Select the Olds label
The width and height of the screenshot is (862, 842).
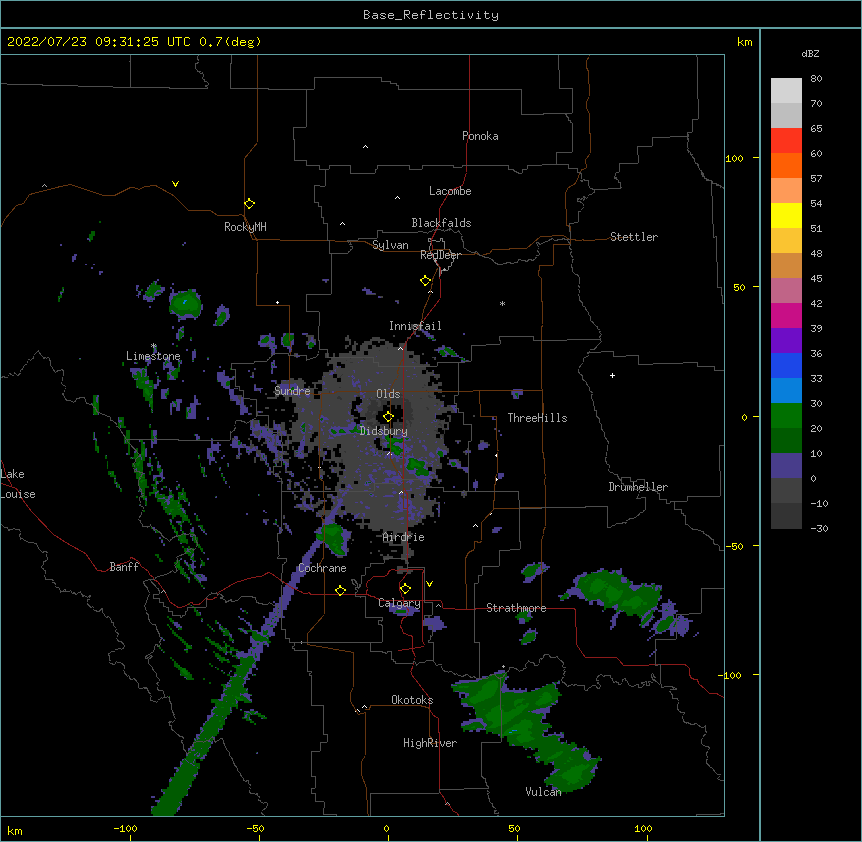click(388, 394)
